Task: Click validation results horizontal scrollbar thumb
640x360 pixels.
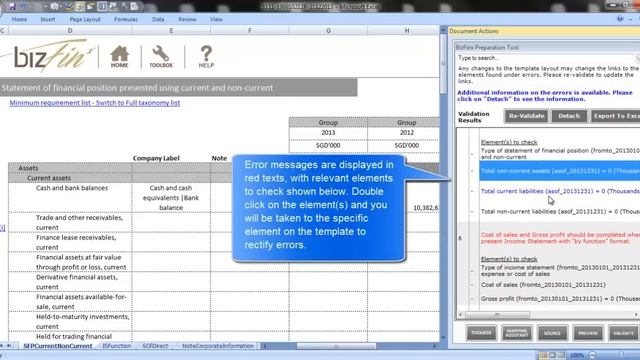Action: tap(497, 315)
